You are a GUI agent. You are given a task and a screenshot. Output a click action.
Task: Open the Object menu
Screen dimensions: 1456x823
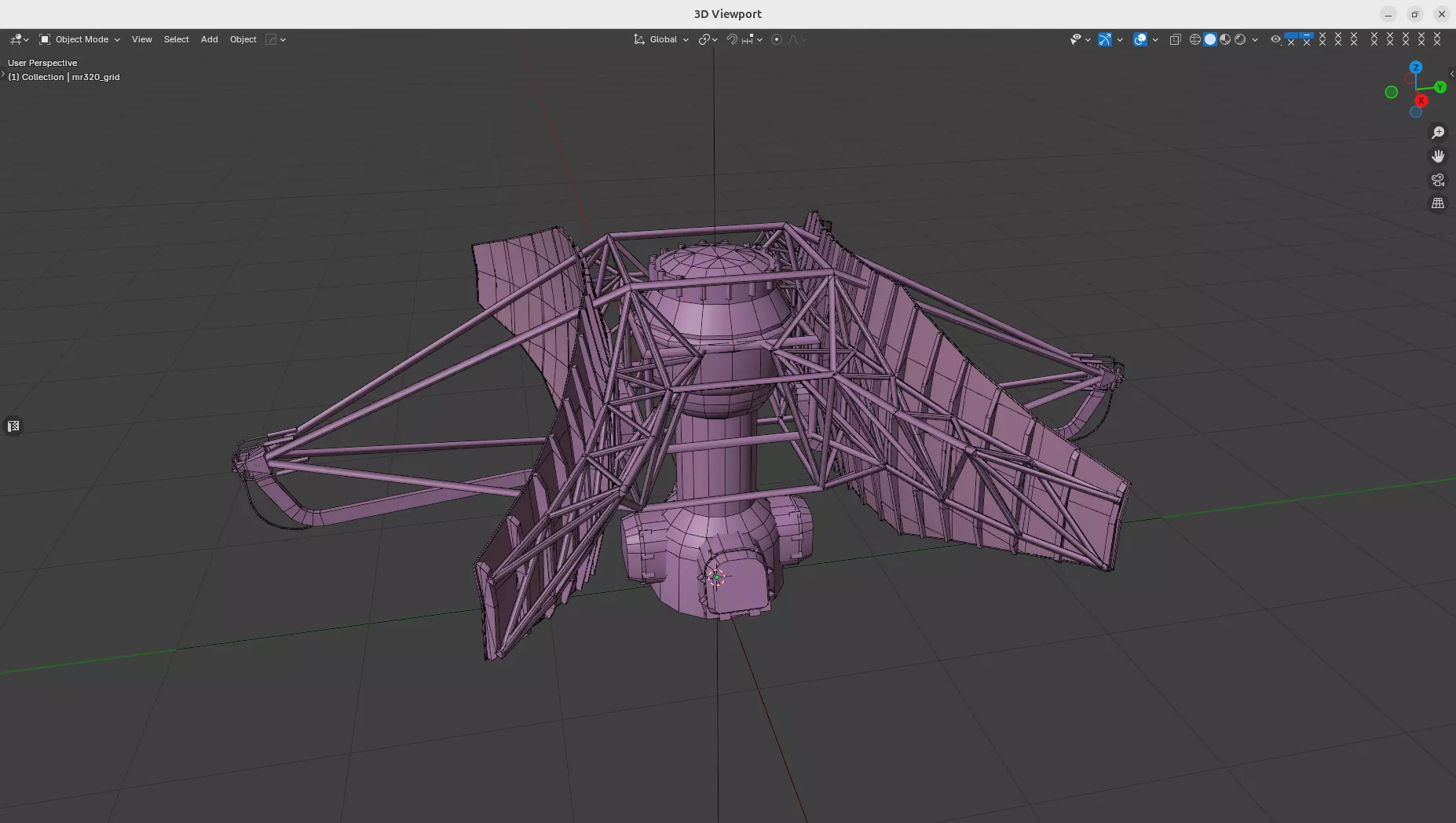pyautogui.click(x=243, y=39)
